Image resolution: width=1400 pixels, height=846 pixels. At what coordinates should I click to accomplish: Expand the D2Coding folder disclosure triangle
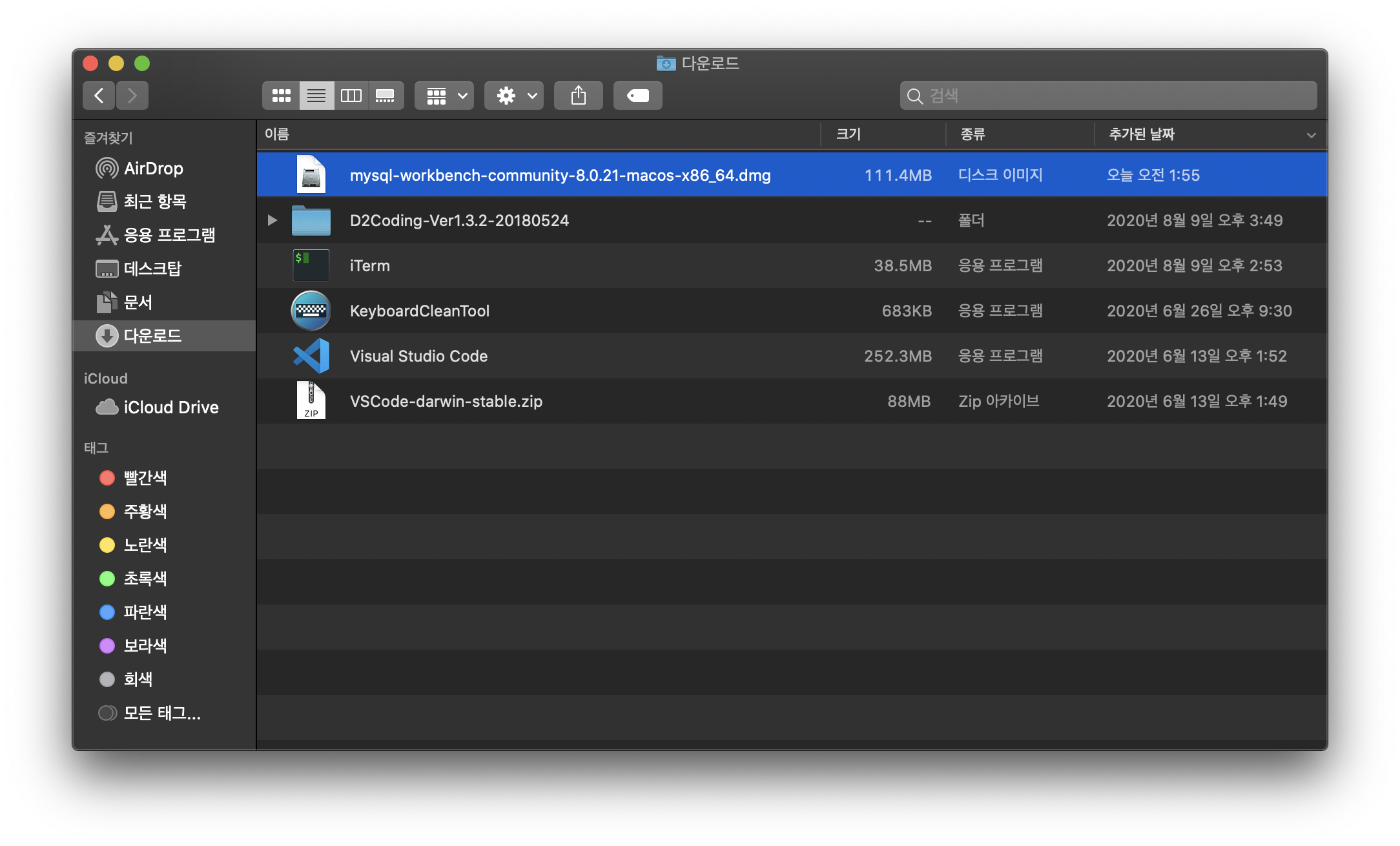273,220
